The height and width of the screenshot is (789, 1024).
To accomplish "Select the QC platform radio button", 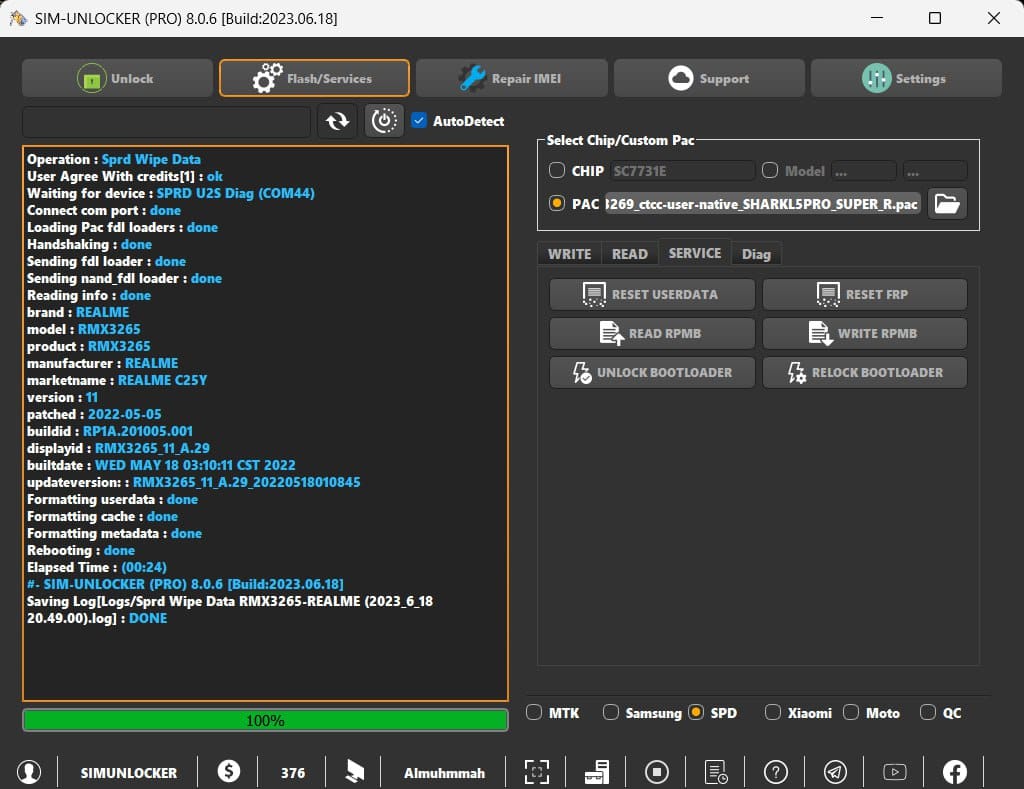I will coord(928,712).
